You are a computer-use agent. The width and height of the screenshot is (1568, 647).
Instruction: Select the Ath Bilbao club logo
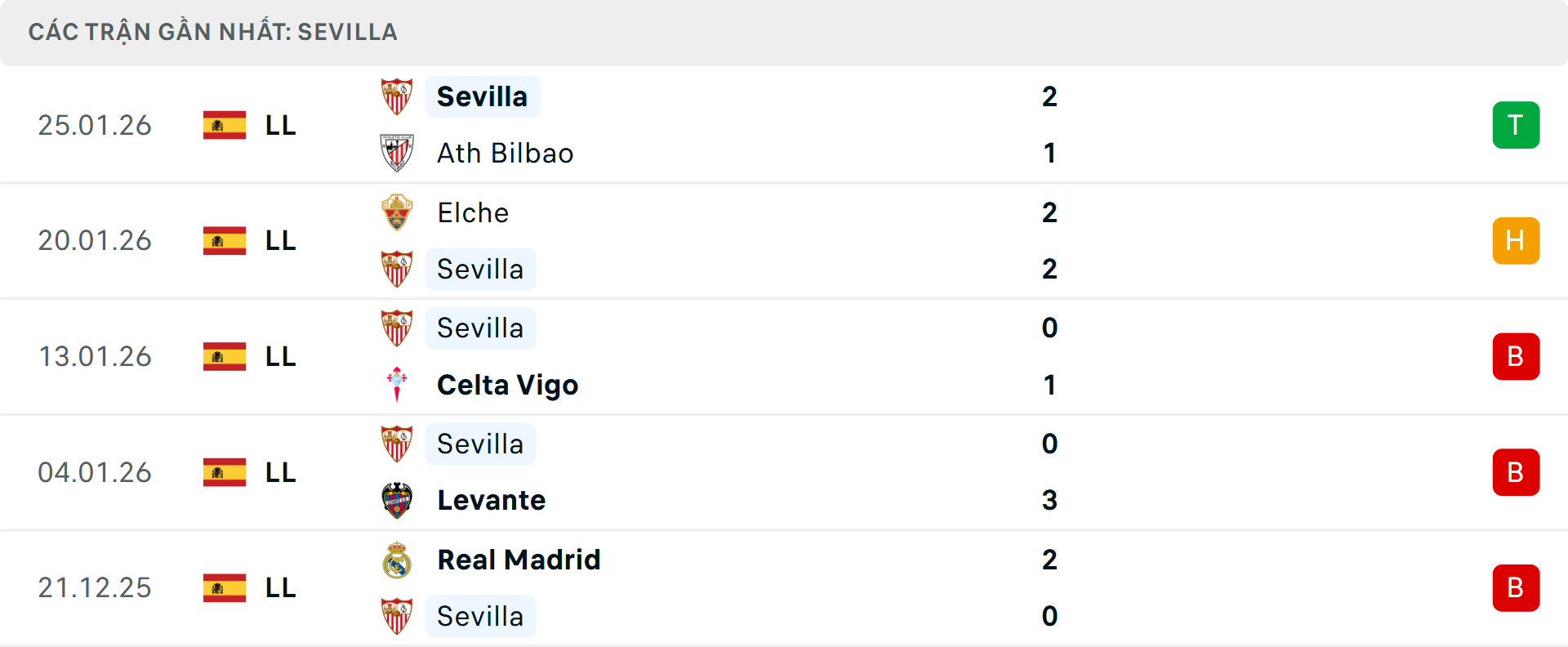tap(398, 153)
